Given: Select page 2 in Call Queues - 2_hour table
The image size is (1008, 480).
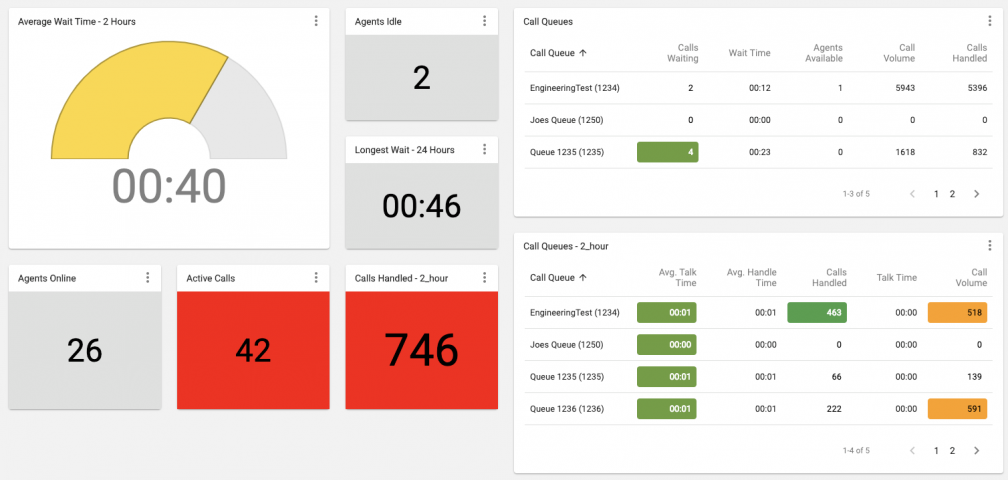Looking at the screenshot, I should pyautogui.click(x=952, y=451).
